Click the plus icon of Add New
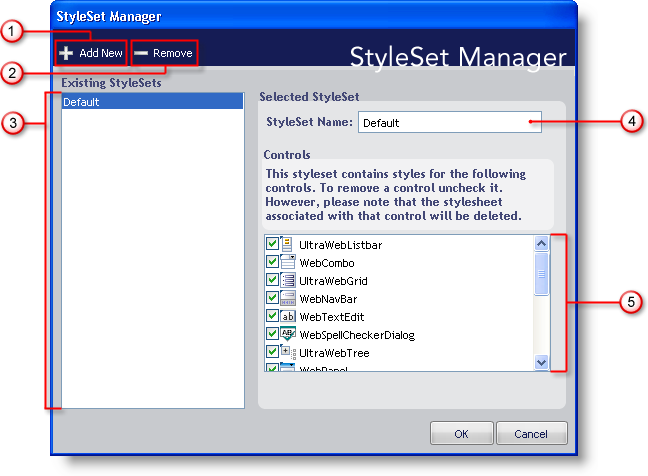The height and width of the screenshot is (476, 648). coord(66,52)
